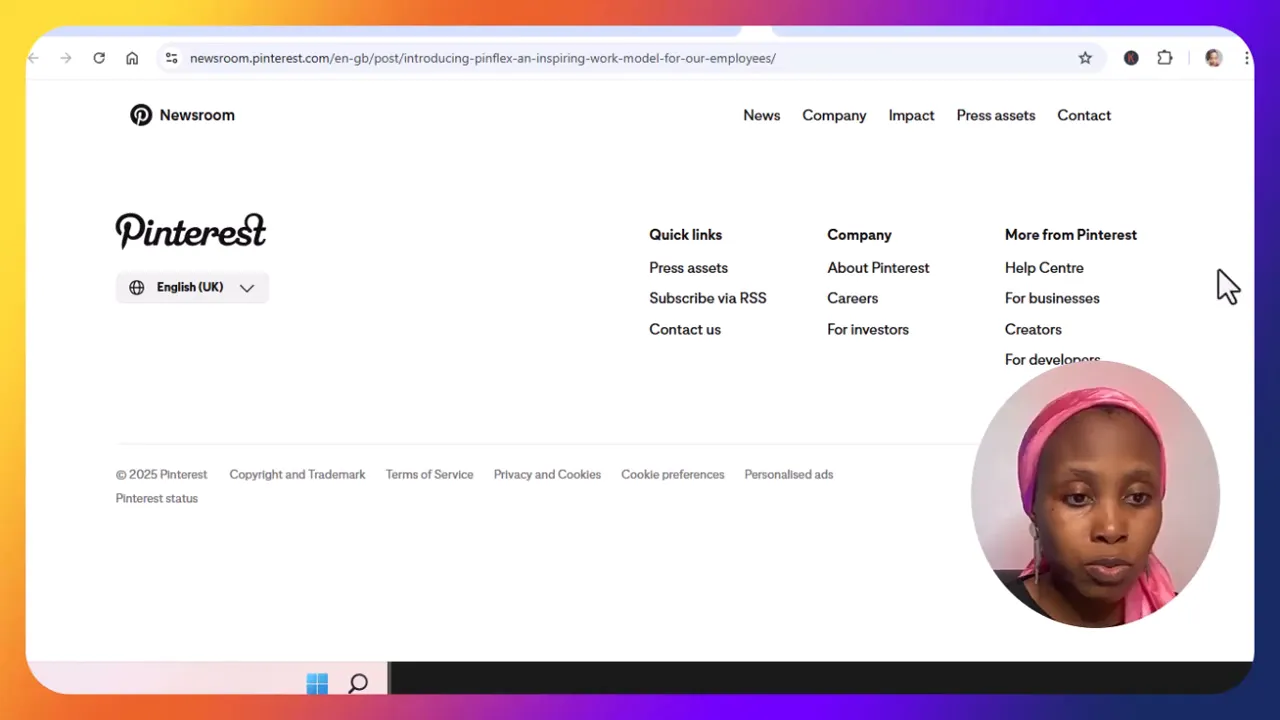Image resolution: width=1280 pixels, height=720 pixels.
Task: Open the Contact us link
Action: pyautogui.click(x=685, y=329)
